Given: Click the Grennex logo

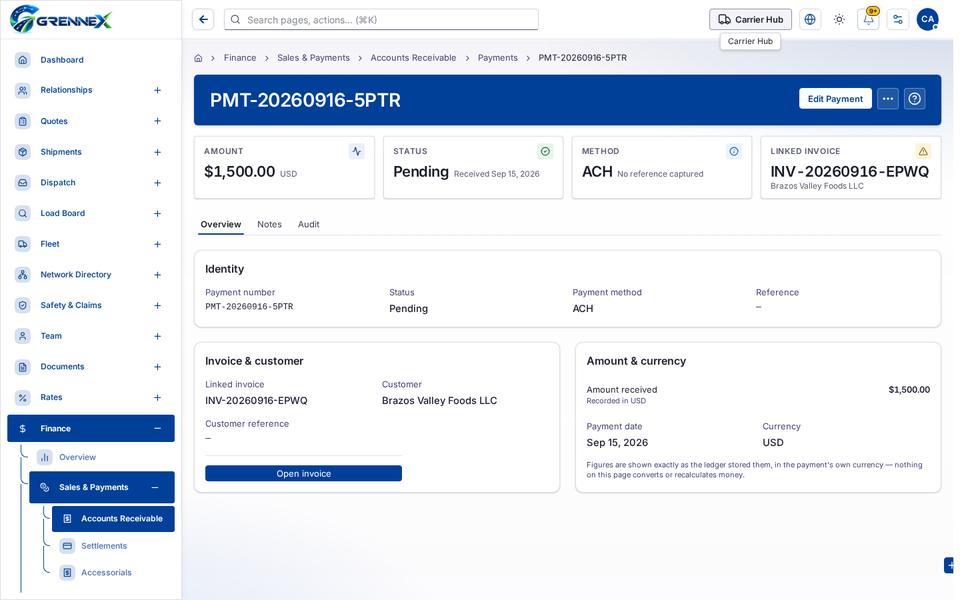Looking at the screenshot, I should pyautogui.click(x=61, y=19).
